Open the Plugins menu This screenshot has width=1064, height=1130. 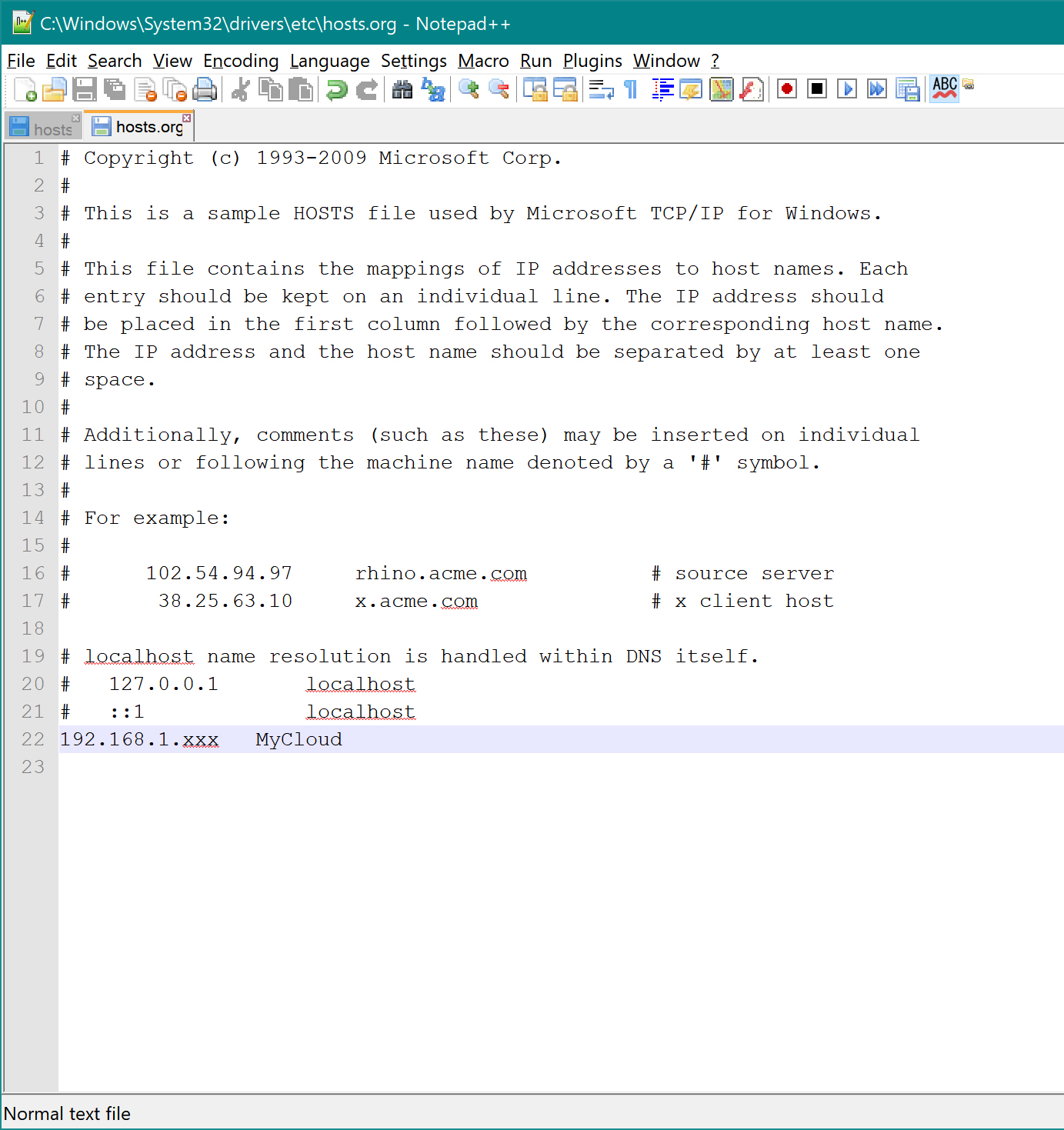pyautogui.click(x=592, y=61)
